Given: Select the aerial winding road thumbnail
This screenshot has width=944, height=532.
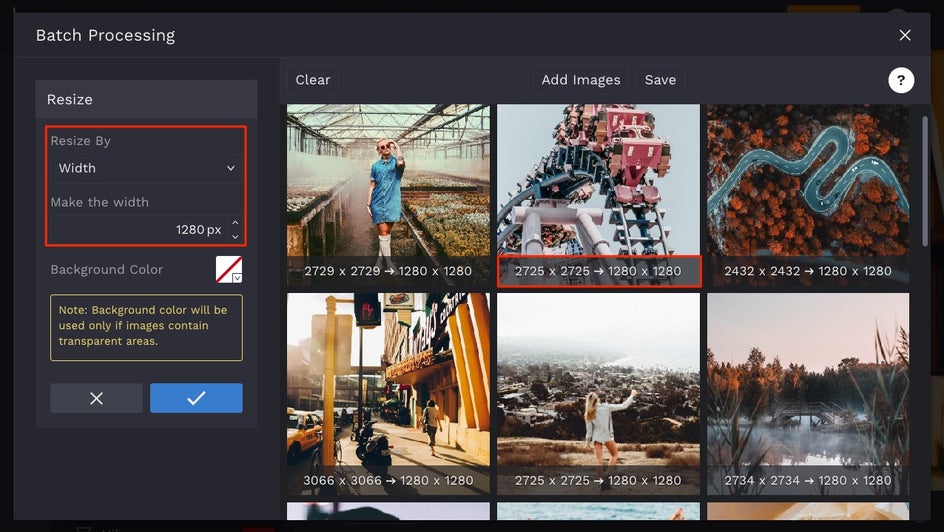Looking at the screenshot, I should click(x=808, y=194).
